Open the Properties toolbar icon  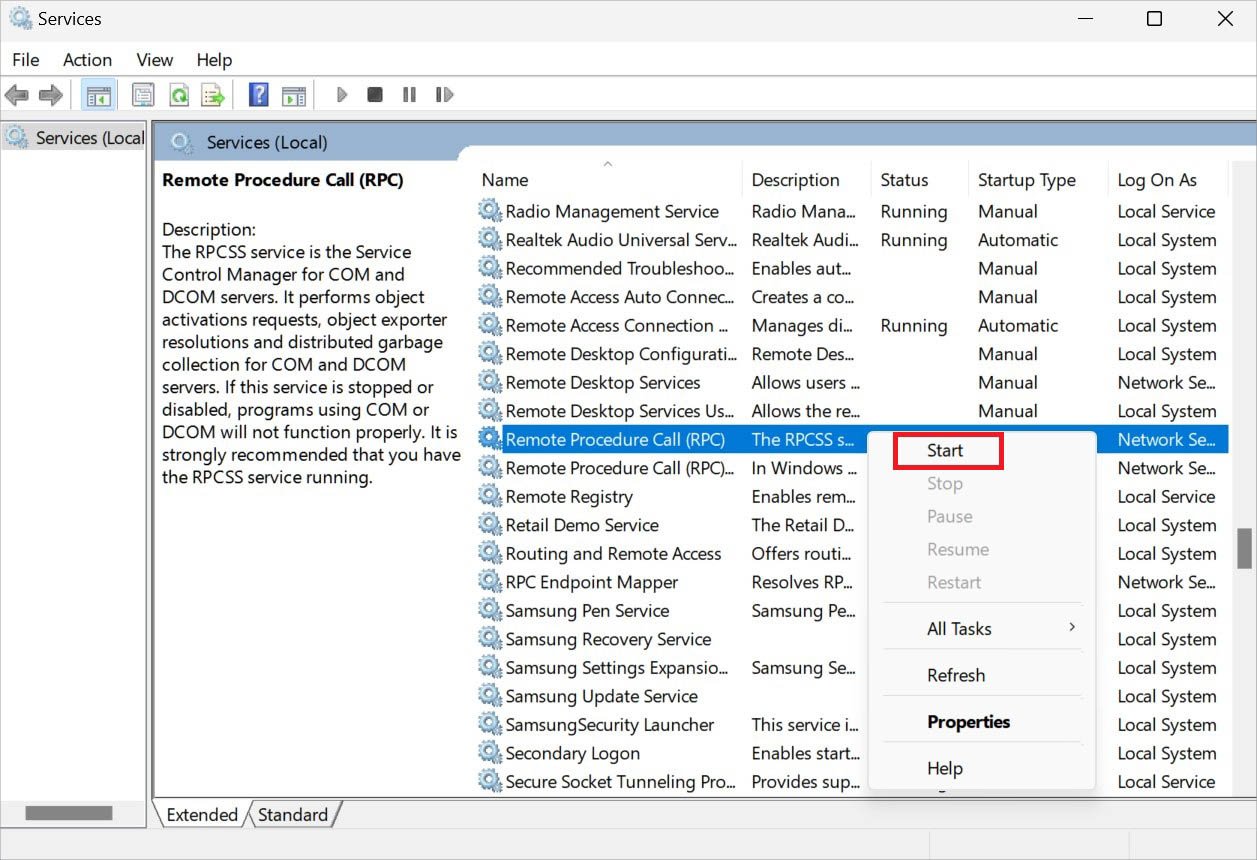point(143,94)
